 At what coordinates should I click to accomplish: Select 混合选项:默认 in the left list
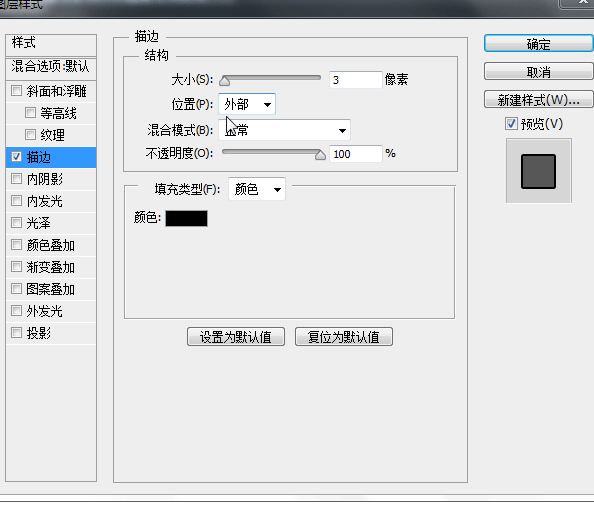[x=51, y=67]
